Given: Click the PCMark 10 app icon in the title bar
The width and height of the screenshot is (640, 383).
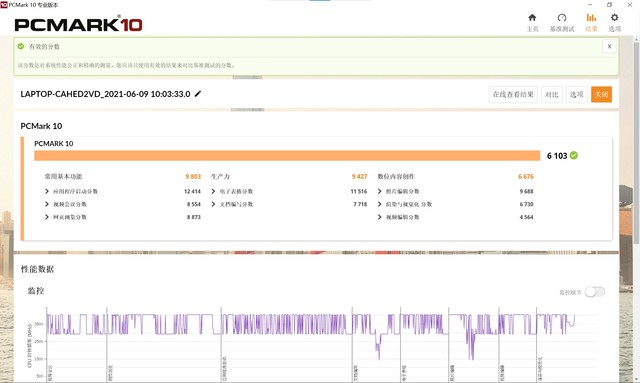Looking at the screenshot, I should click(x=4, y=4).
